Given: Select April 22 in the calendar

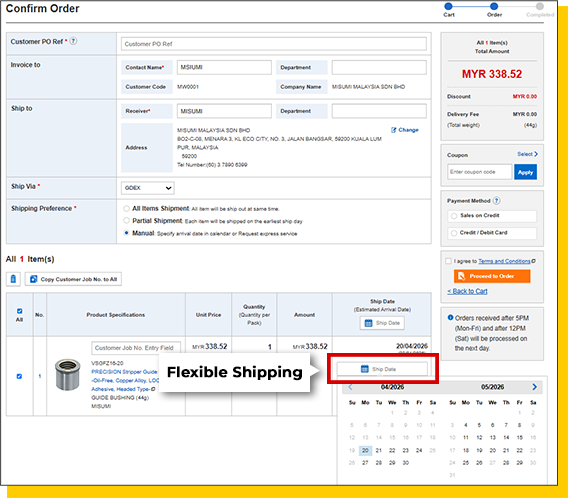Looking at the screenshot, I should tap(392, 450).
